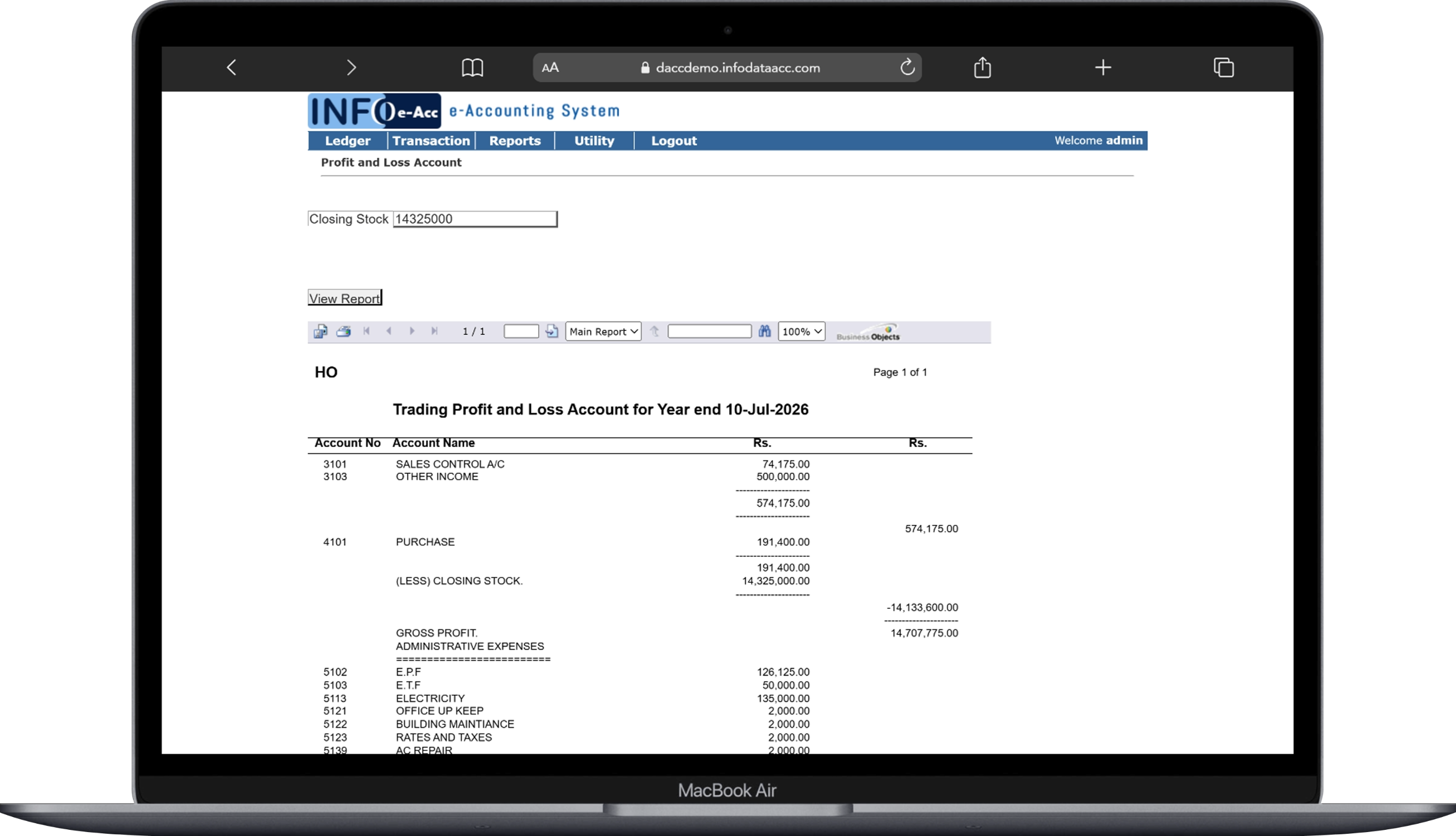Click the Export report icon
Image resolution: width=1456 pixels, height=836 pixels.
click(x=320, y=331)
